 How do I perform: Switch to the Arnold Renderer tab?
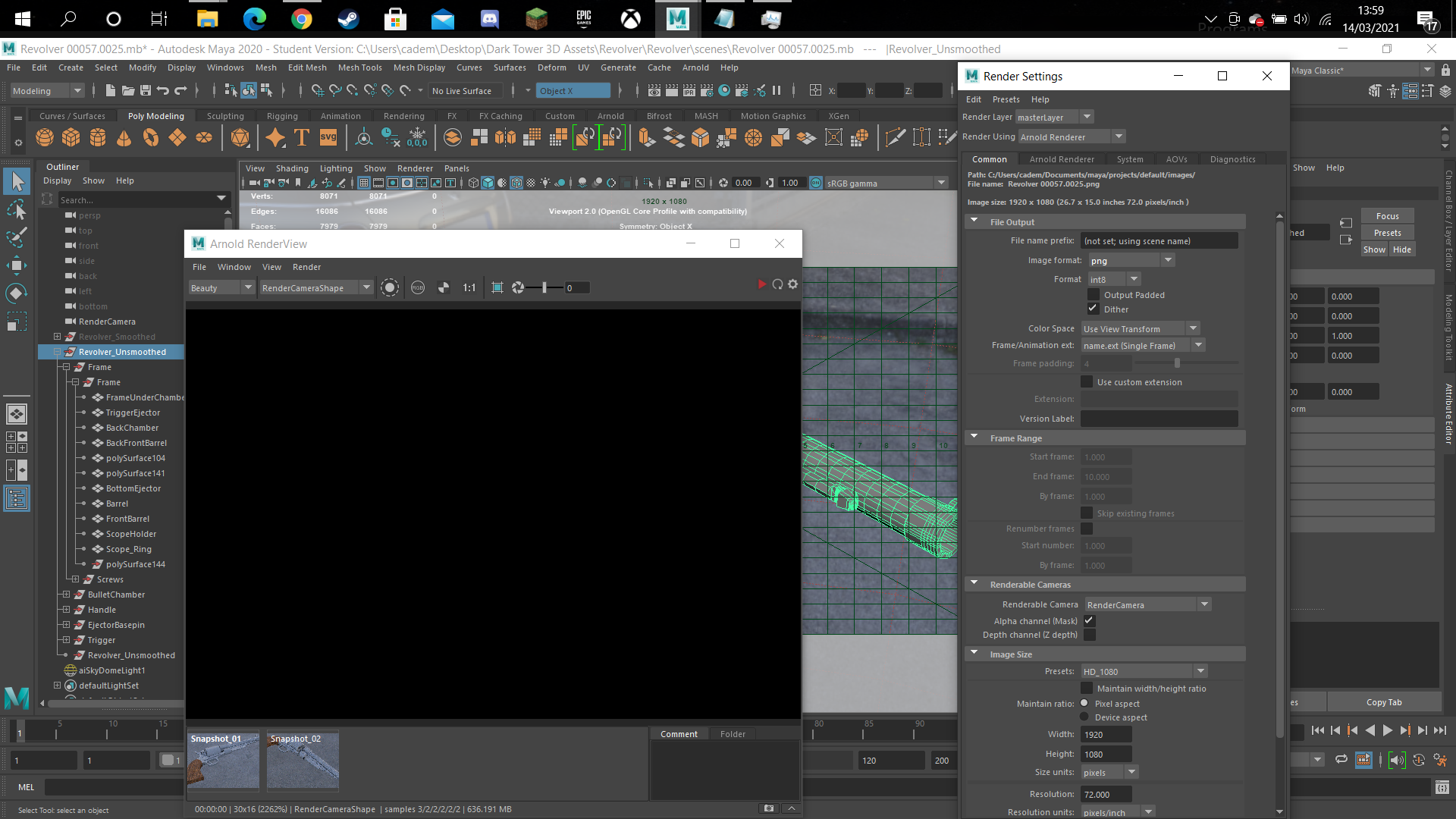[x=1062, y=159]
